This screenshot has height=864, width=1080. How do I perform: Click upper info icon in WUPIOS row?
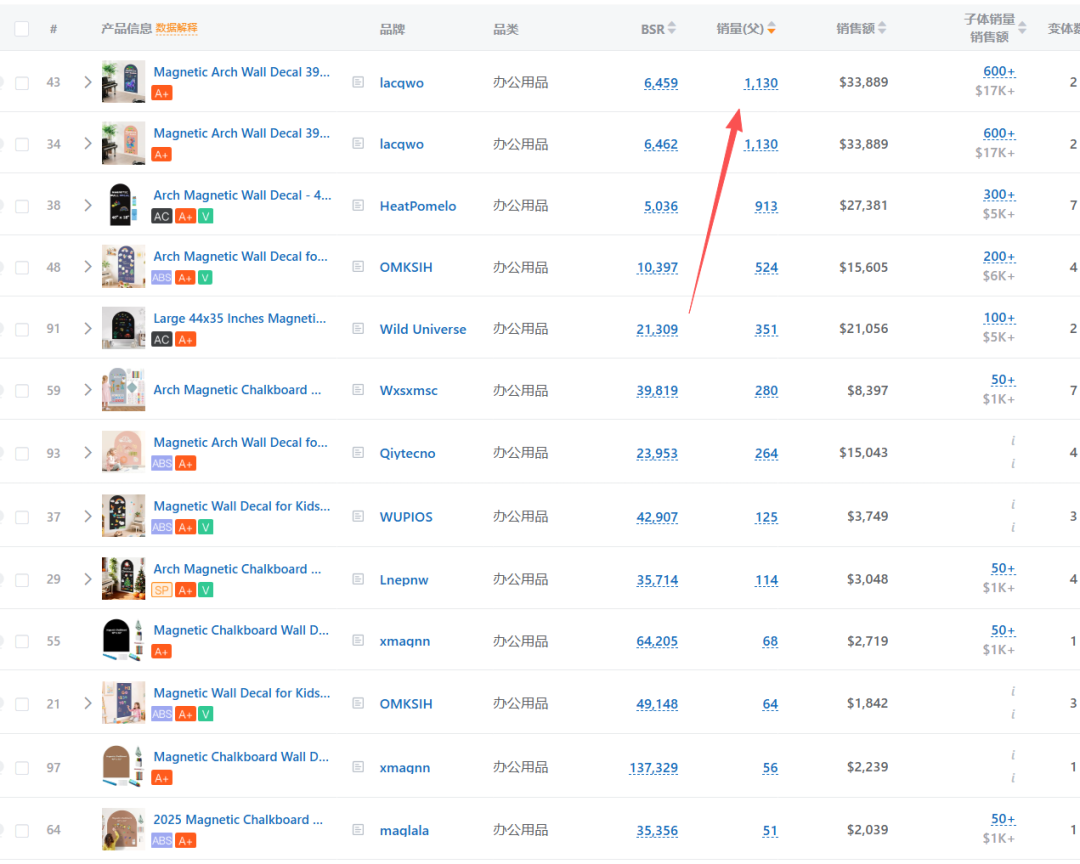(1012, 504)
